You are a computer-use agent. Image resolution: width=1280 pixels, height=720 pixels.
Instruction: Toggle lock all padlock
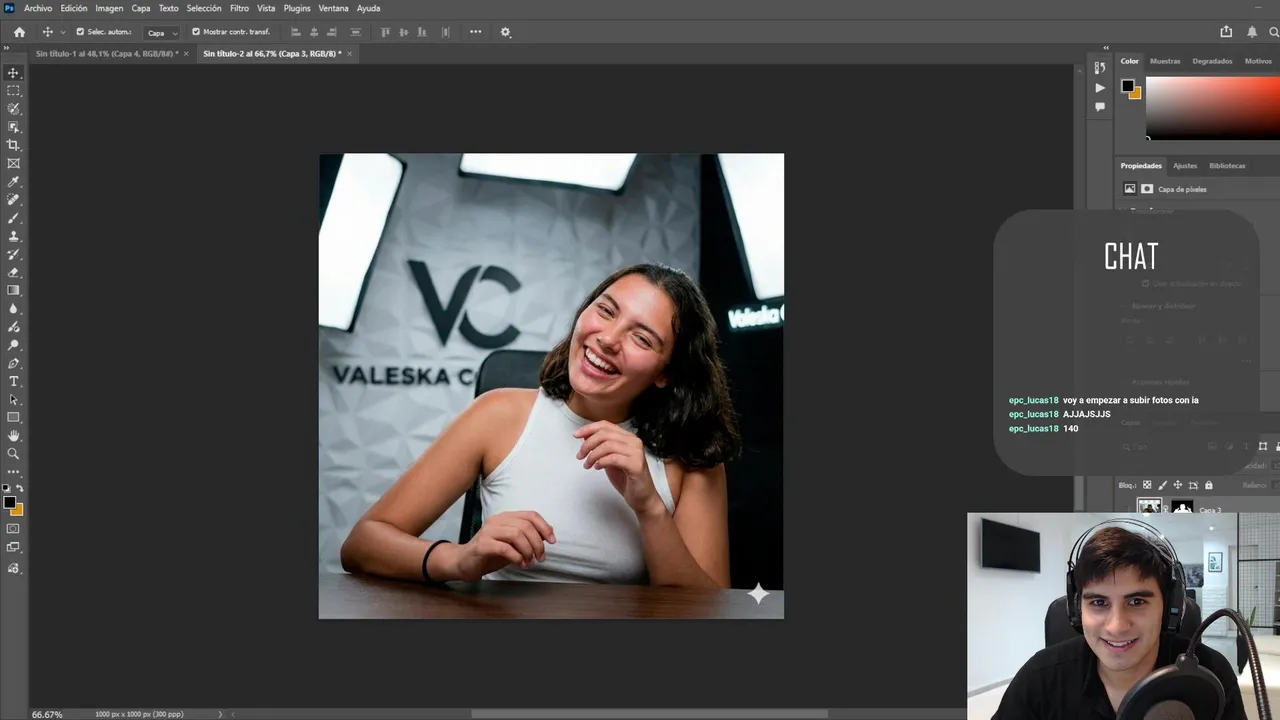click(1208, 485)
